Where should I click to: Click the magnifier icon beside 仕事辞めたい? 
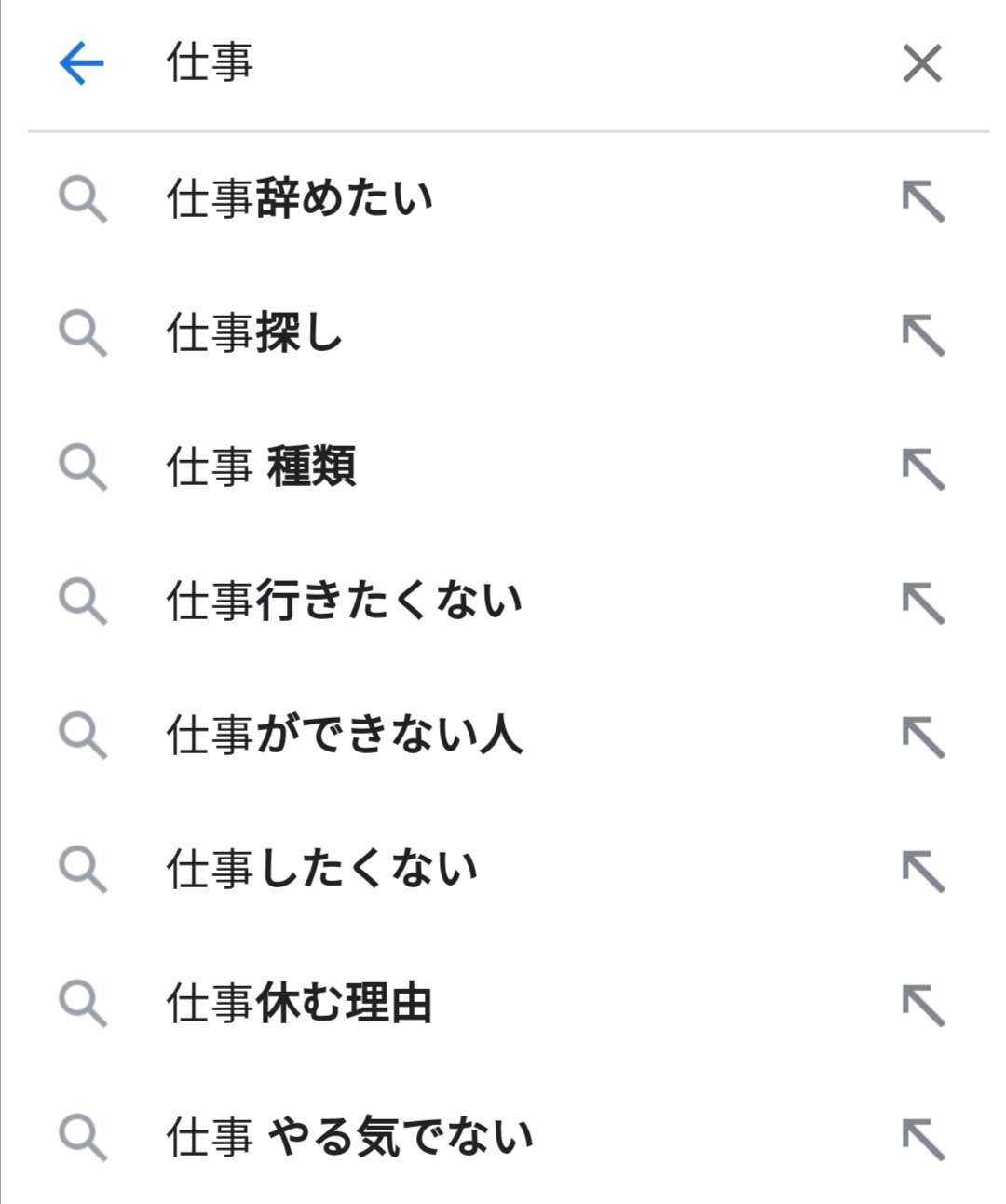(83, 201)
